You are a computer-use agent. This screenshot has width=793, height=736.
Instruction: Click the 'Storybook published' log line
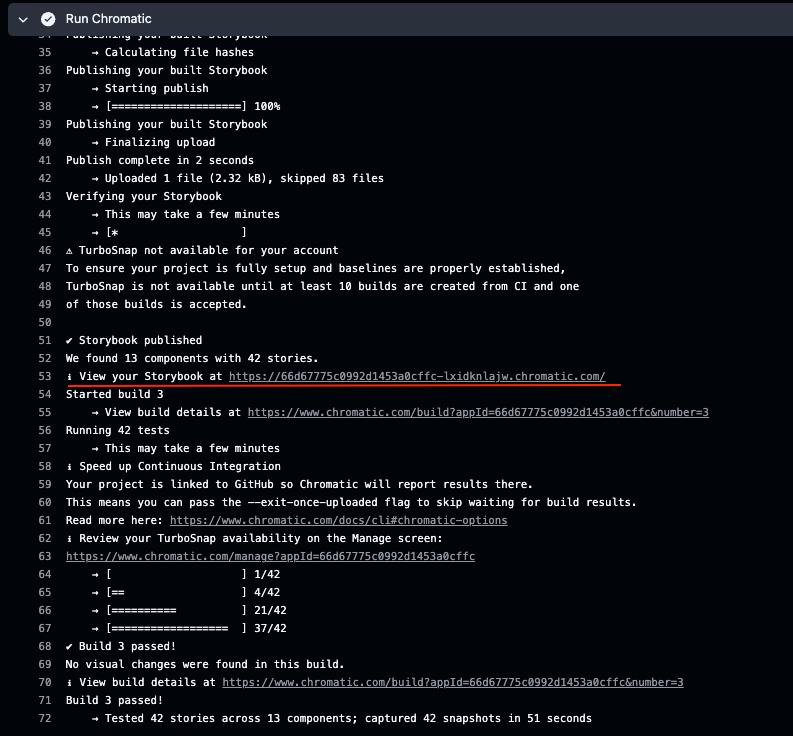click(x=134, y=340)
